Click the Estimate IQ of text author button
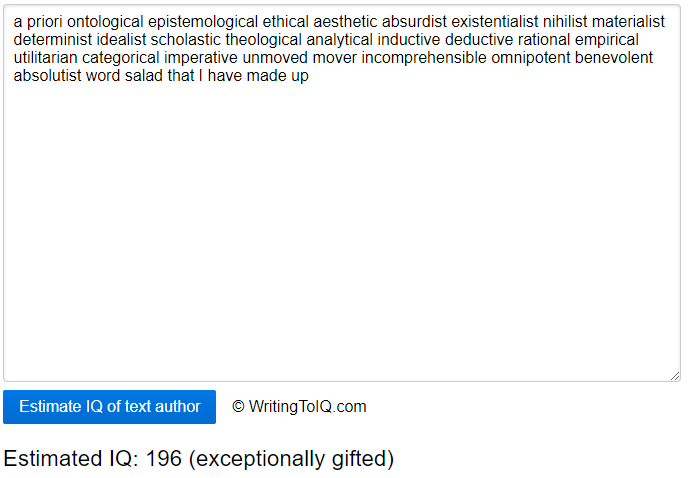The width and height of the screenshot is (690, 478). click(109, 407)
